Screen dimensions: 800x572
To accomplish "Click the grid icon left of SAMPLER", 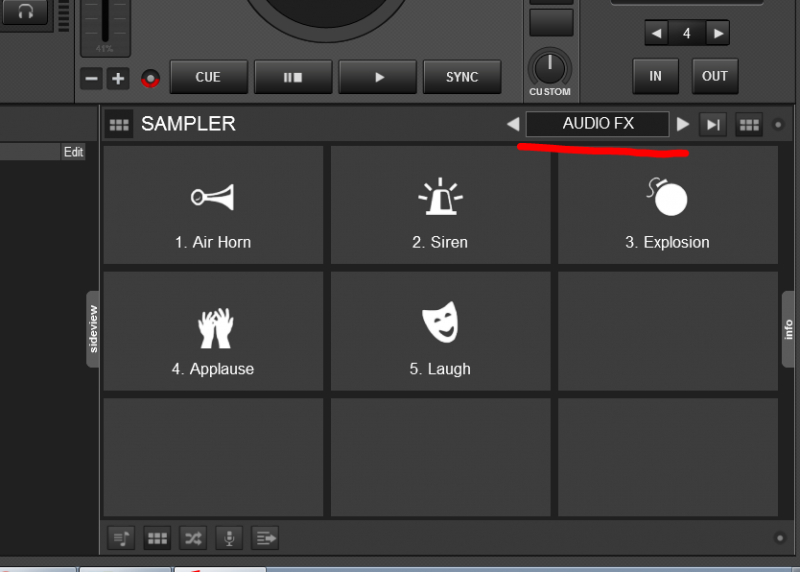I will [x=120, y=125].
